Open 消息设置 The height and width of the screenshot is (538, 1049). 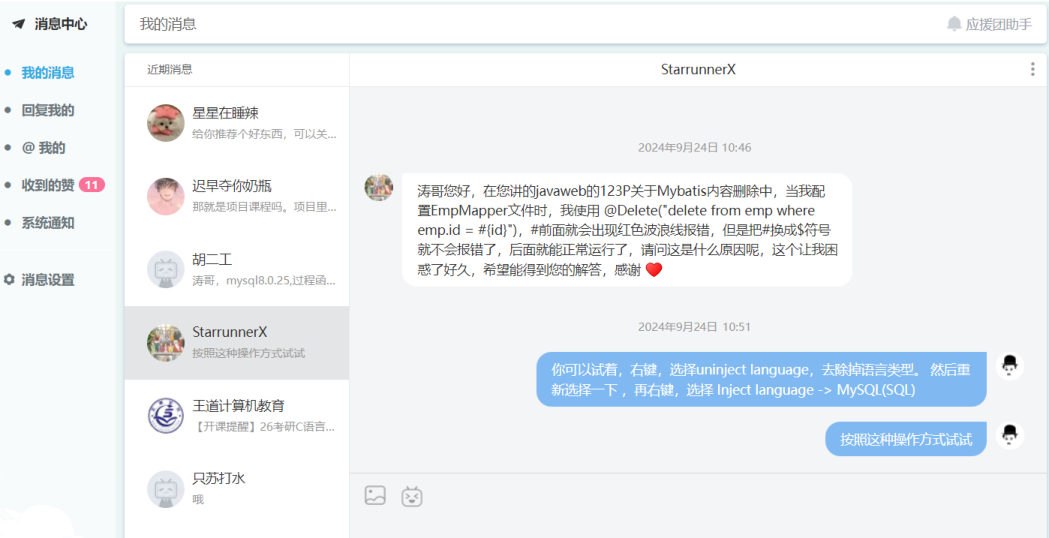tap(47, 280)
